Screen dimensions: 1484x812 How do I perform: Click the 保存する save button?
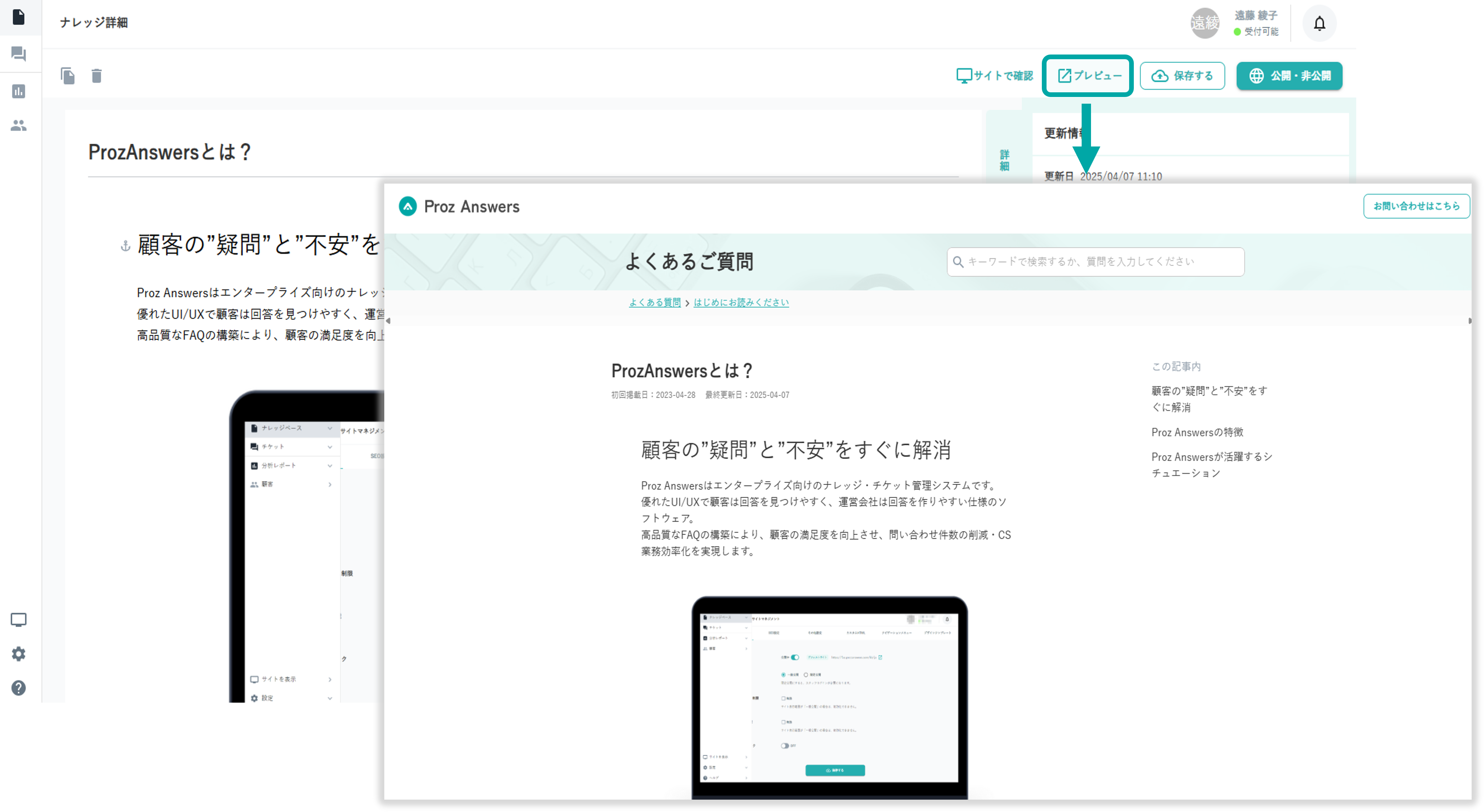pos(1182,76)
